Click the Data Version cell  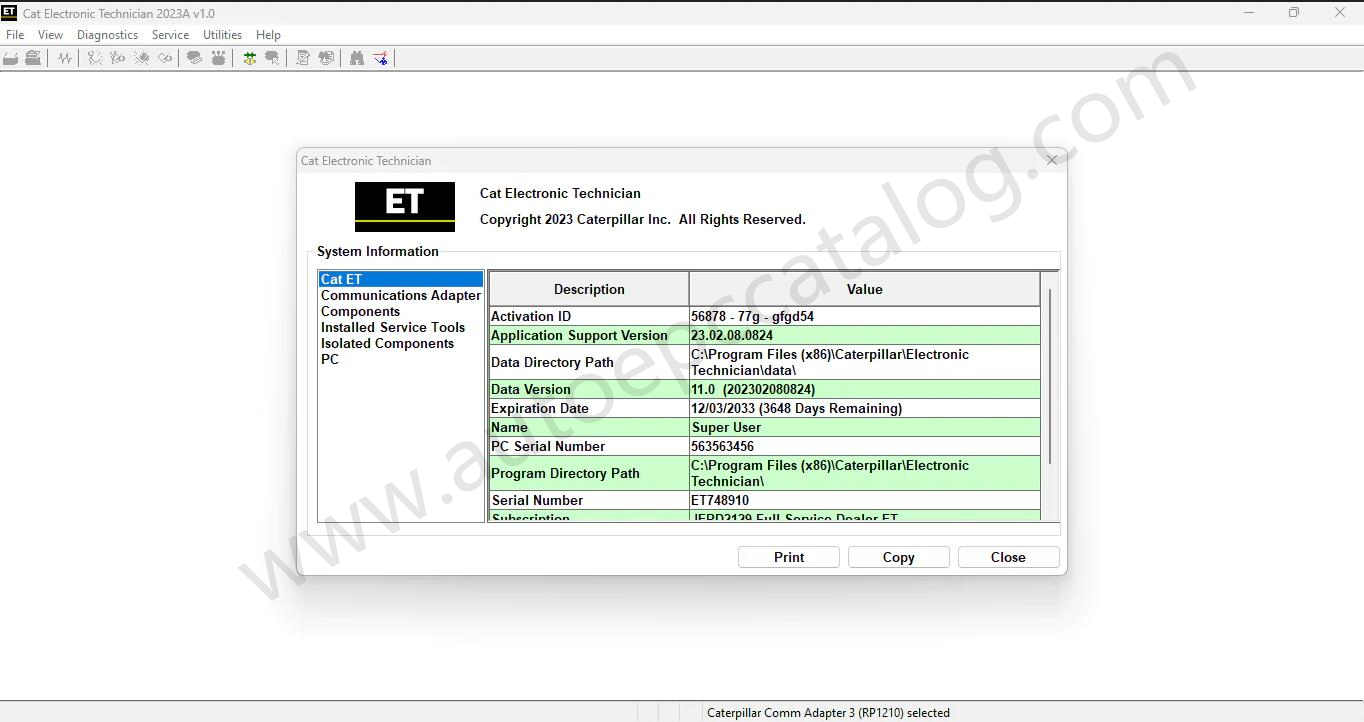coord(589,389)
